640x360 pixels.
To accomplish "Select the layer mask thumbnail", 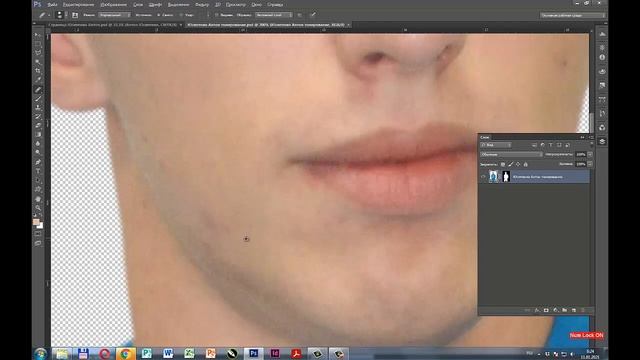I will pos(506,176).
